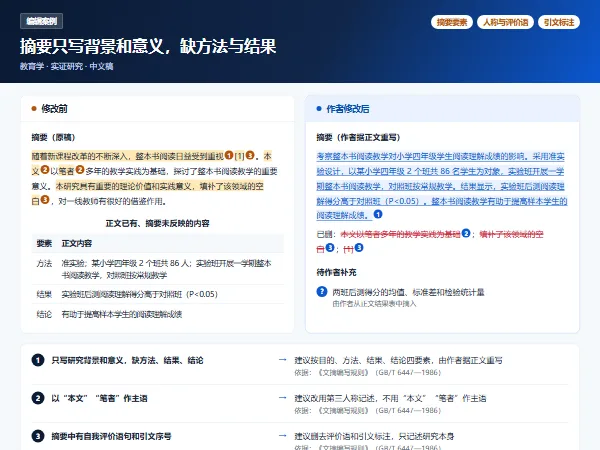The width and height of the screenshot is (600, 450).
Task: Click orange marker 3 after "填补了该领域的空白" in original
Action: pos(45,200)
